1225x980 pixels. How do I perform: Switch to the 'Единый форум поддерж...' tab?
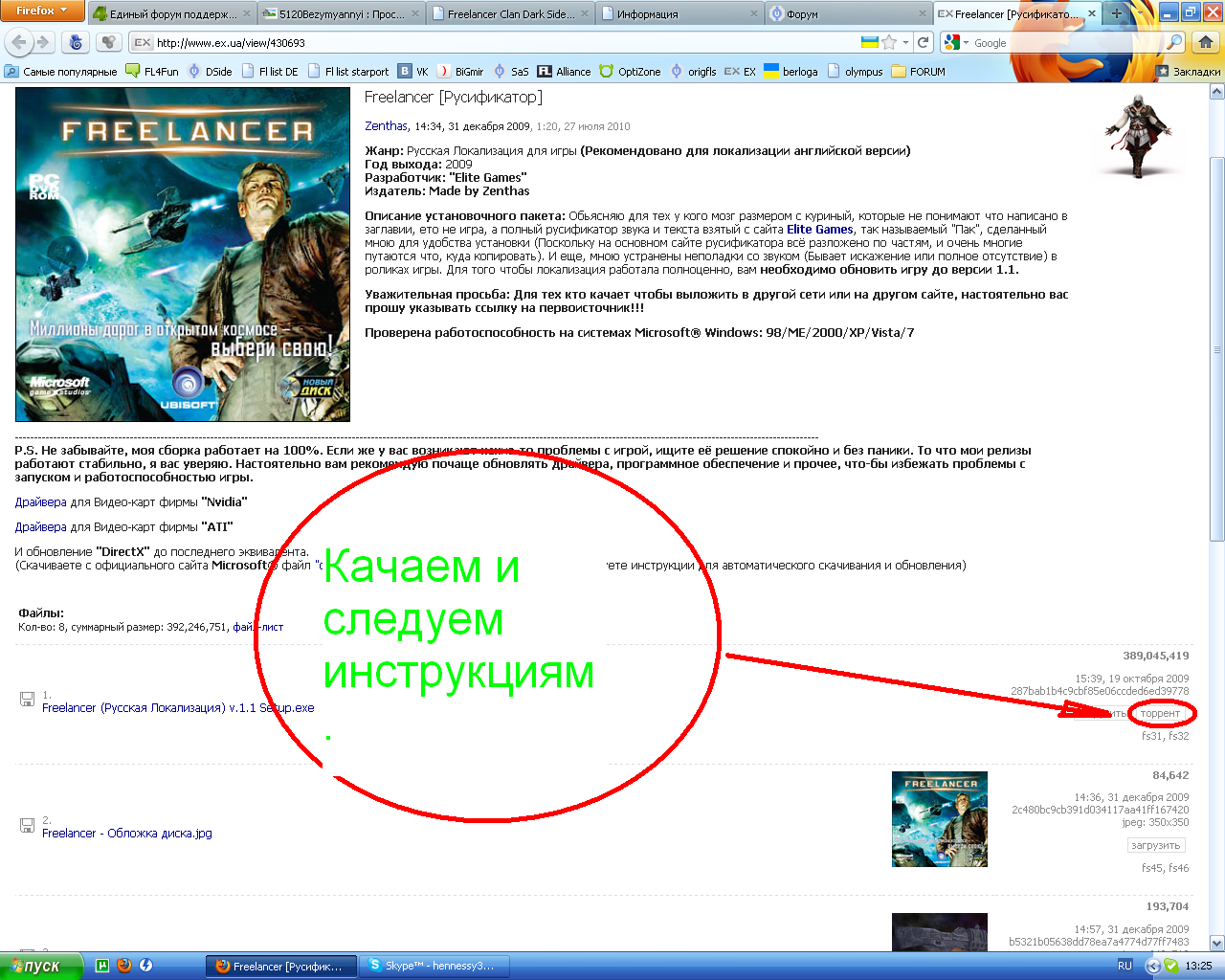point(170,13)
